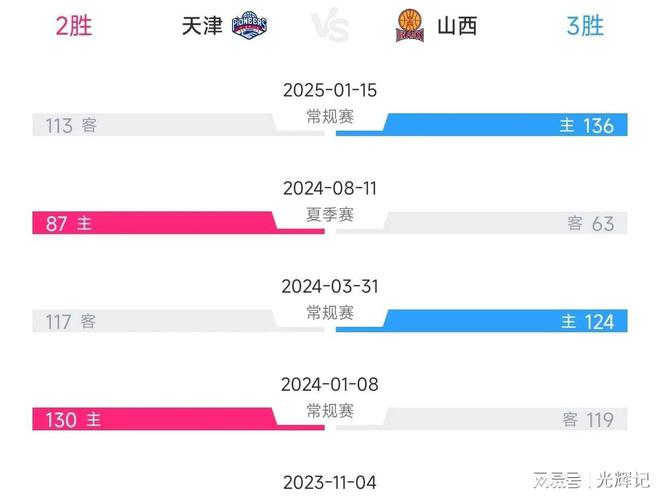Click gray bar showing 113 客

[x=178, y=125]
